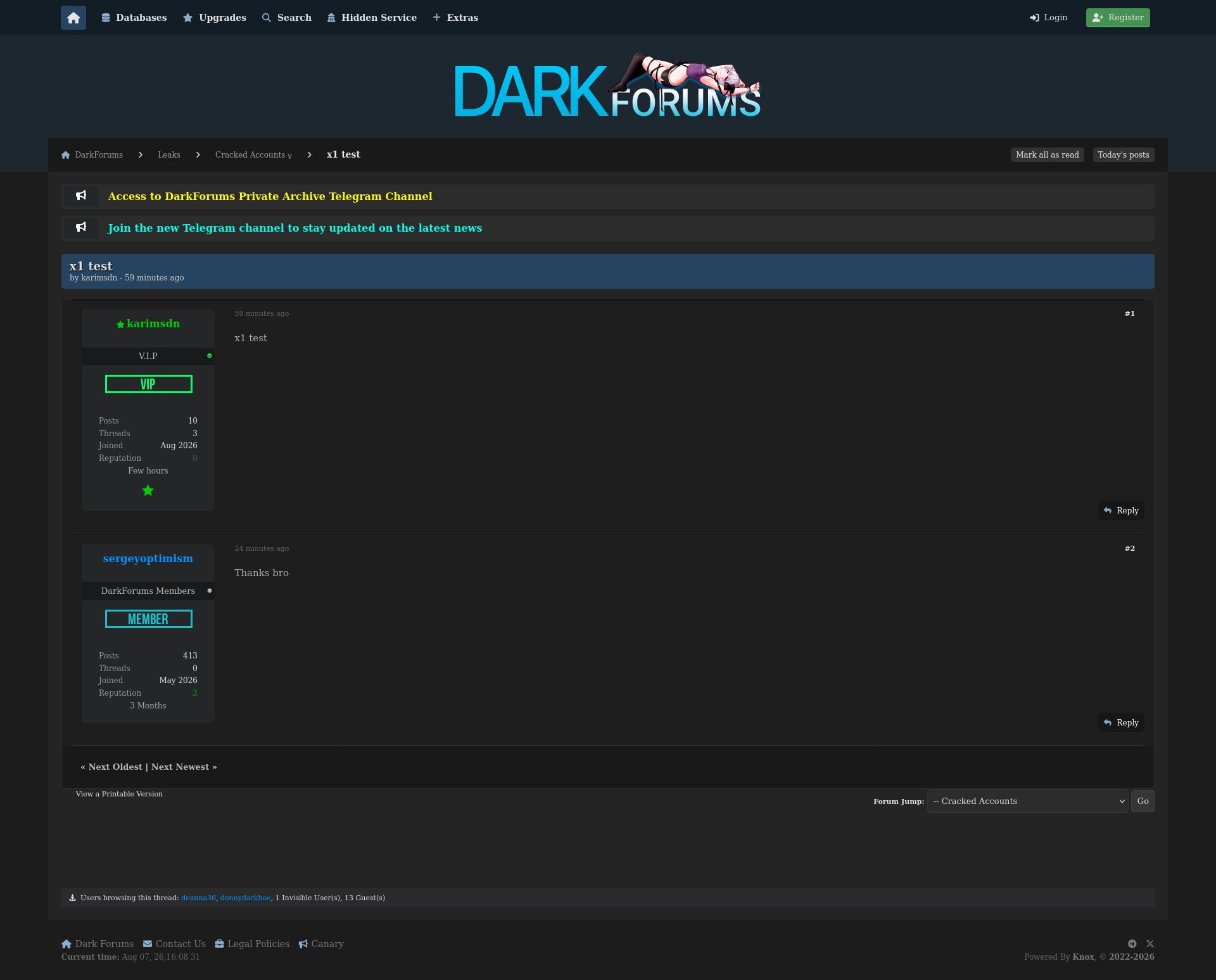Screen dimensions: 1216x980
Task: Click megaphone icon beside Private Archive announcement
Action: click(81, 196)
